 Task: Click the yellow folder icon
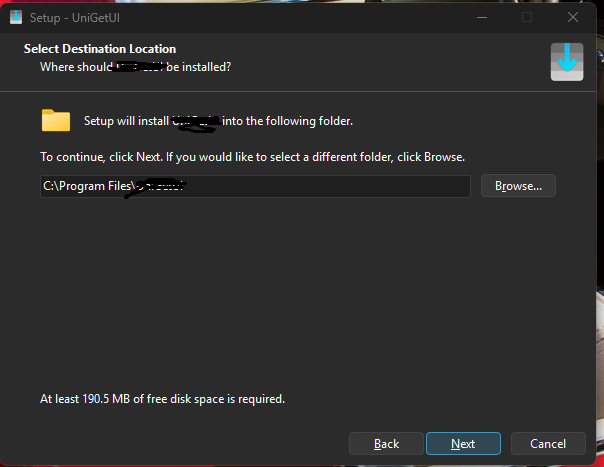[56, 121]
